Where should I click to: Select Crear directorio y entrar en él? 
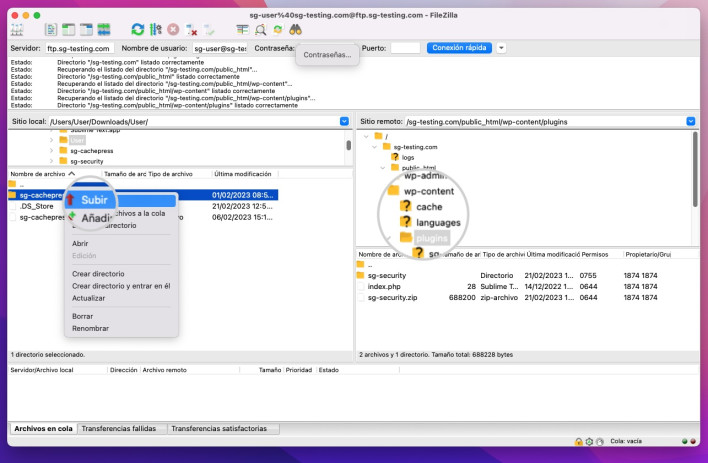click(x=121, y=286)
